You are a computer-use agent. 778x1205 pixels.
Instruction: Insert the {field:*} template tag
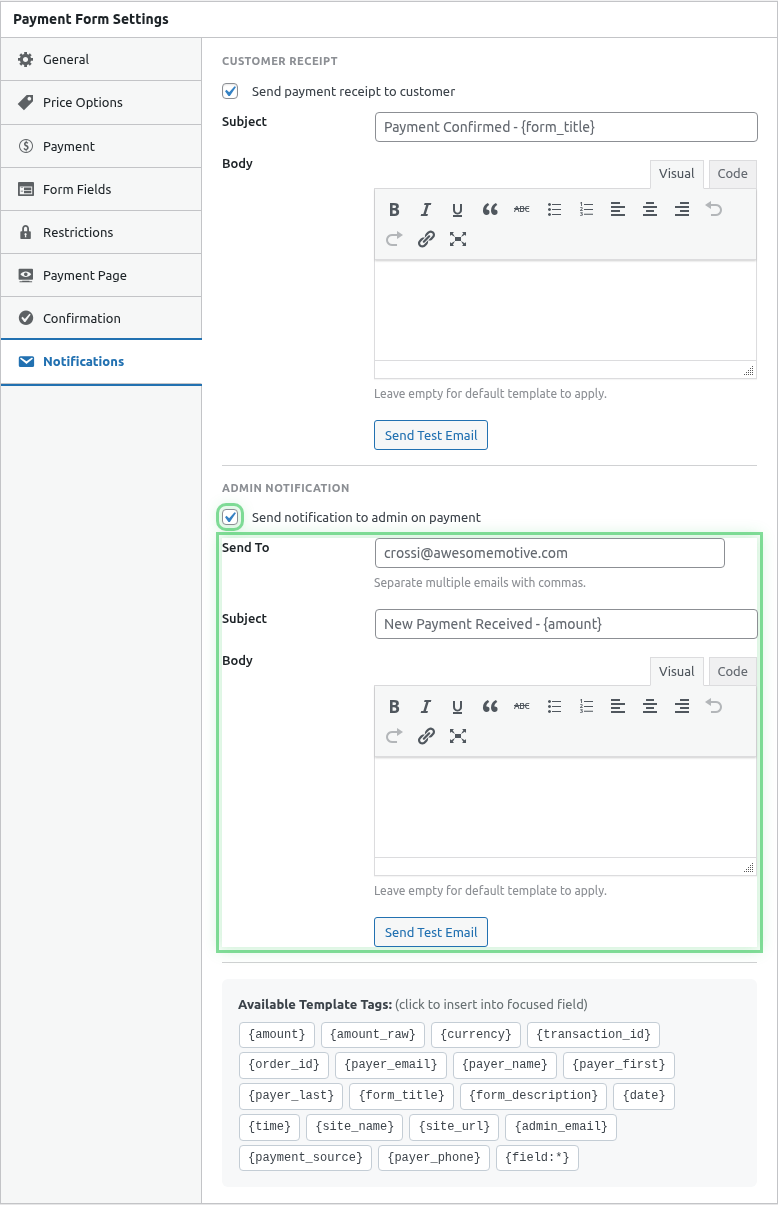click(539, 1158)
